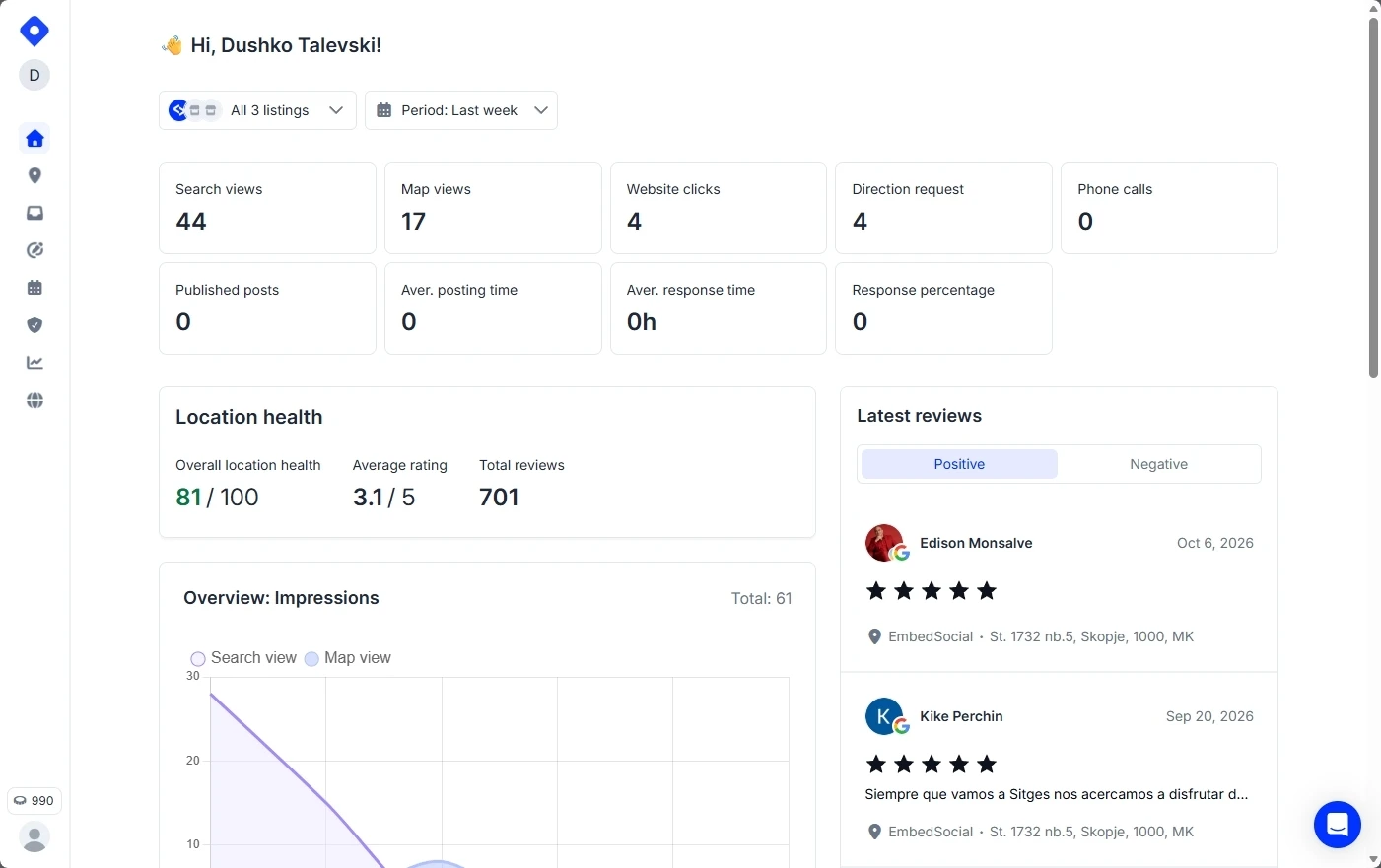Click the name Edison Monsalve
This screenshot has height=868, width=1381.
tap(976, 543)
